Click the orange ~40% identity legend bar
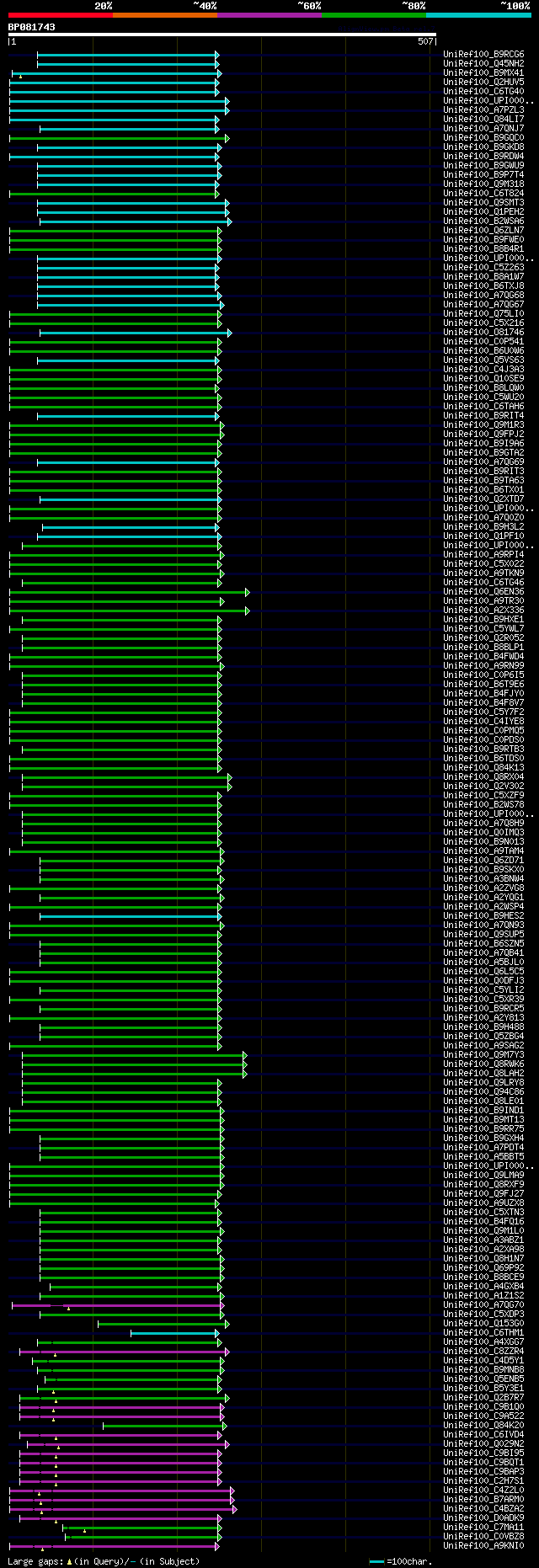 164,15
